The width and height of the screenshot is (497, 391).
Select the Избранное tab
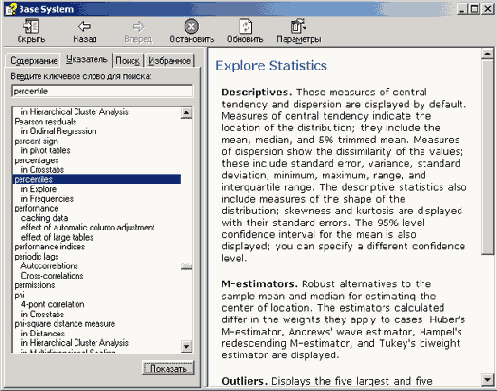click(169, 61)
